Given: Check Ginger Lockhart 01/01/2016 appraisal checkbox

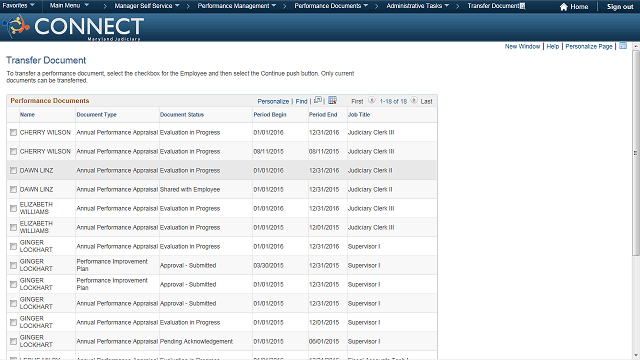Looking at the screenshot, I should pos(13,247).
